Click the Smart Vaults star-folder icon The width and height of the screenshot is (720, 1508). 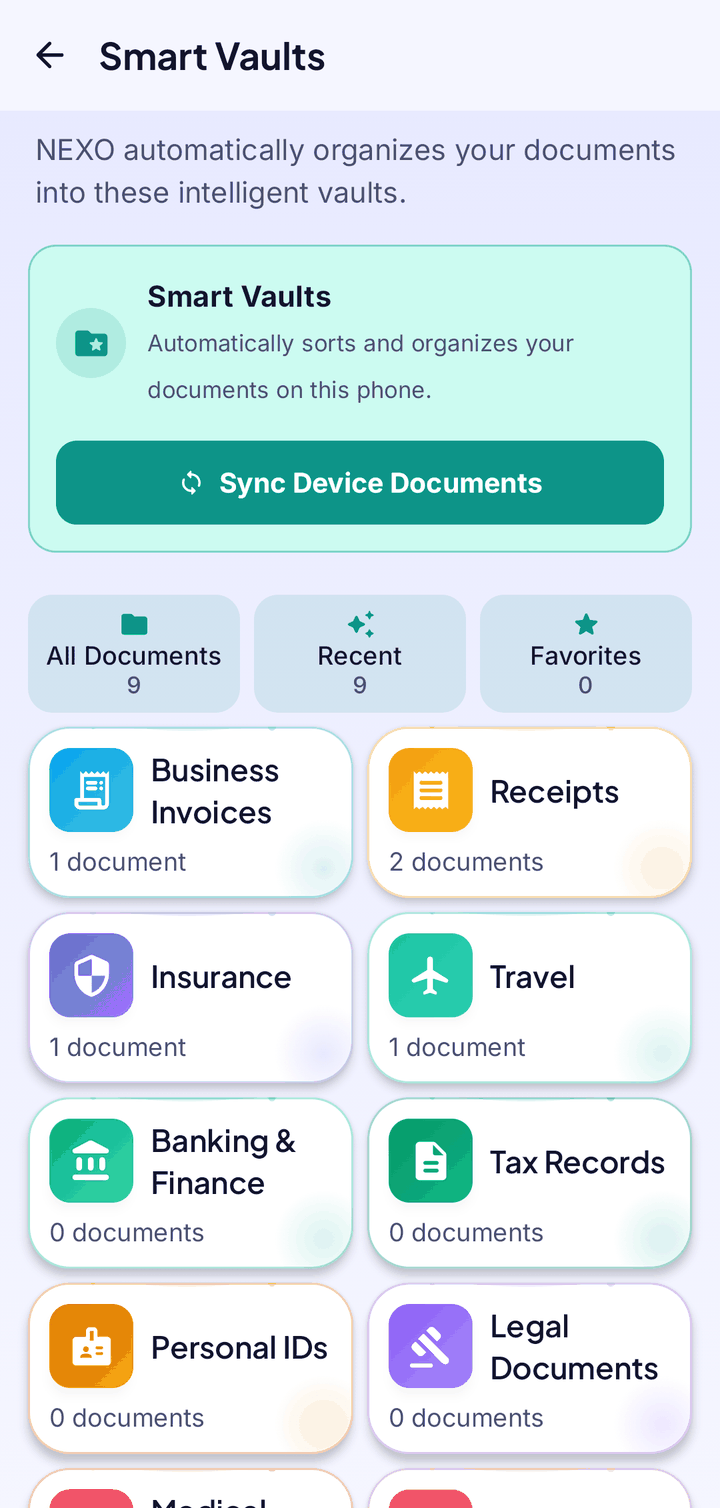pyautogui.click(x=91, y=343)
